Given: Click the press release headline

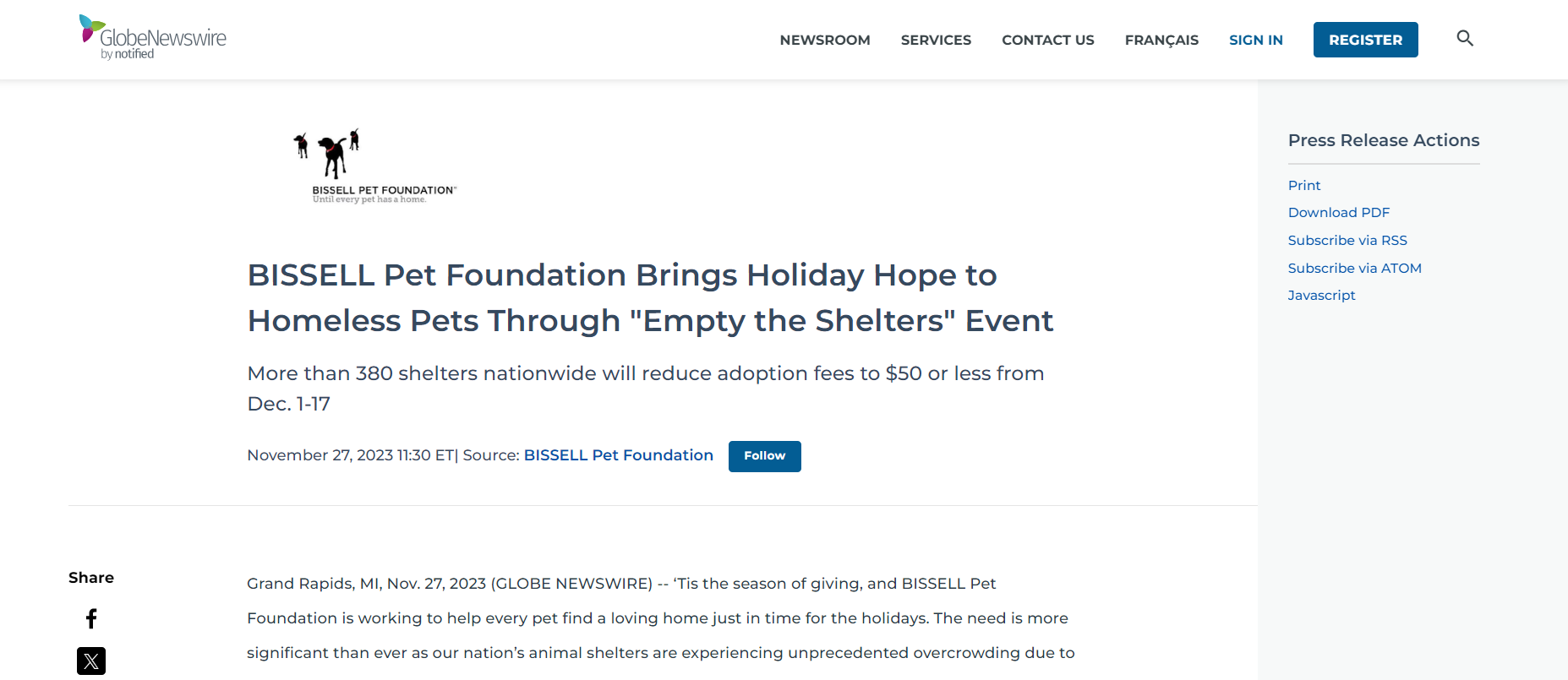Looking at the screenshot, I should tap(649, 298).
